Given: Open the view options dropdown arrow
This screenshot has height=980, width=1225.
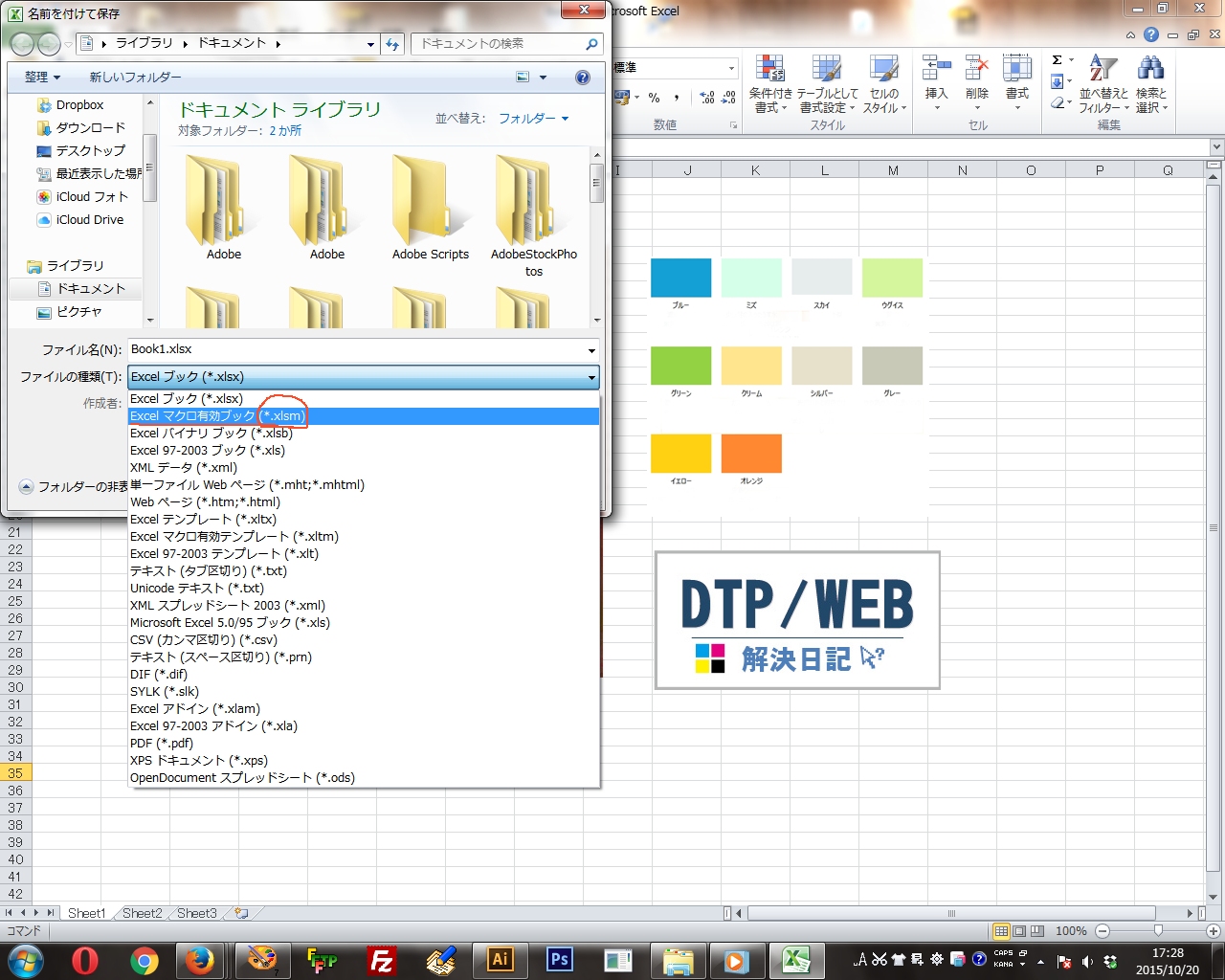Looking at the screenshot, I should (544, 78).
